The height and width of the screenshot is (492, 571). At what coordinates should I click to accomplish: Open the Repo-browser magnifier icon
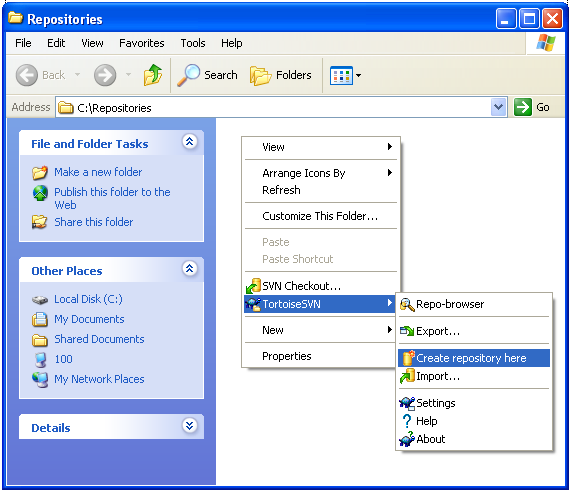(x=407, y=304)
